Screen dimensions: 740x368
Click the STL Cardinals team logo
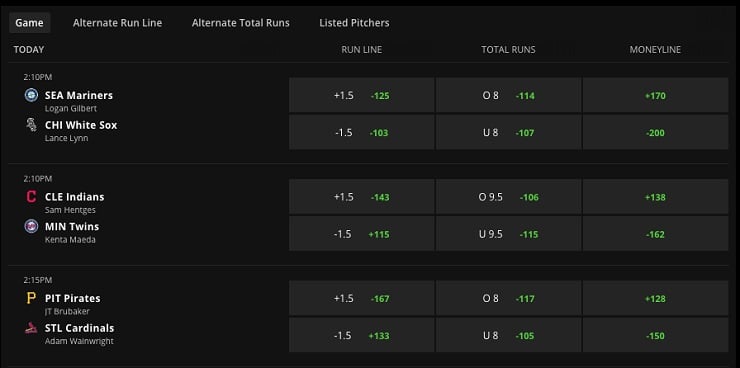pos(31,328)
